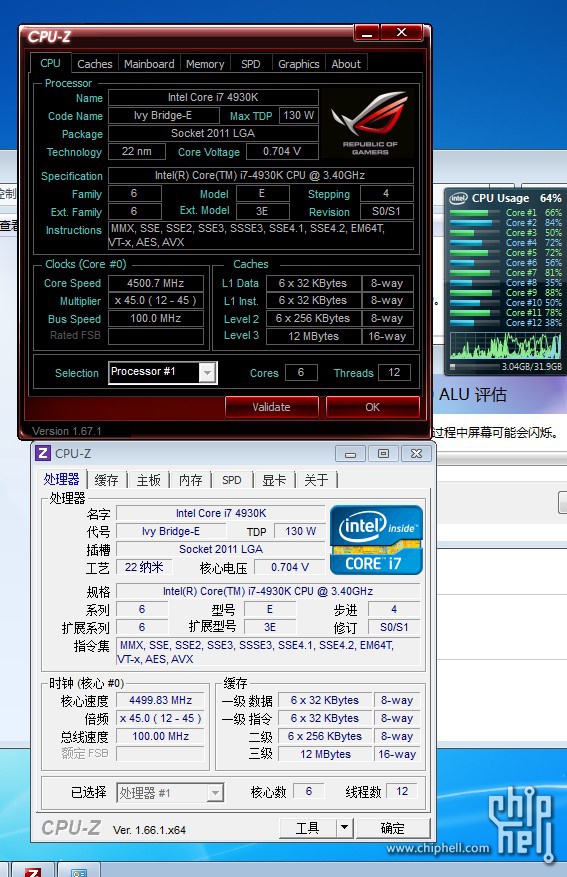Click the Level 3 value 12 MBytes in ROG CPU-Z

click(x=313, y=336)
